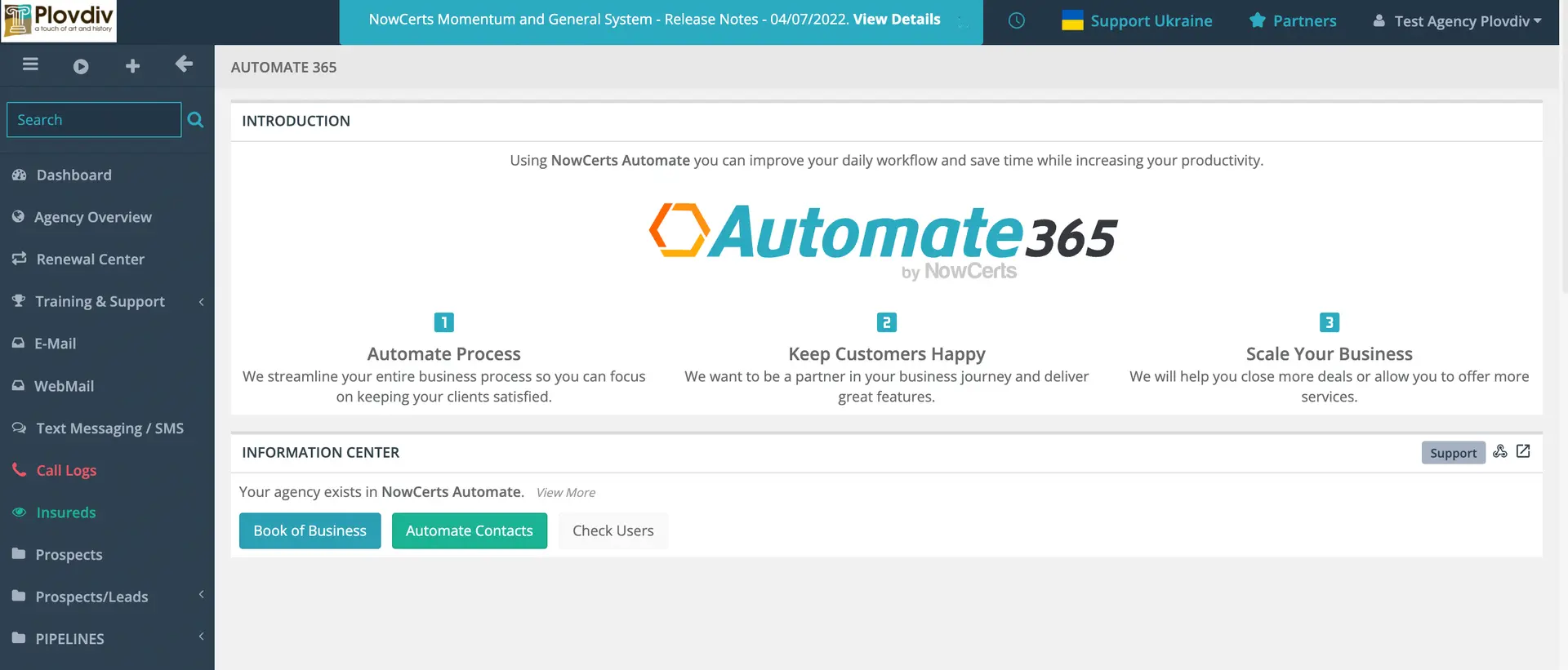This screenshot has width=1568, height=670.
Task: Click the webhook icon beside Support
Action: pyautogui.click(x=1500, y=451)
